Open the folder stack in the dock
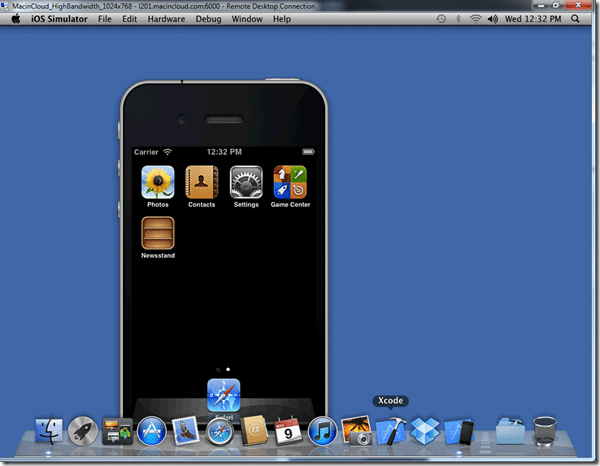Viewport: 600px width, 466px height. coord(510,431)
